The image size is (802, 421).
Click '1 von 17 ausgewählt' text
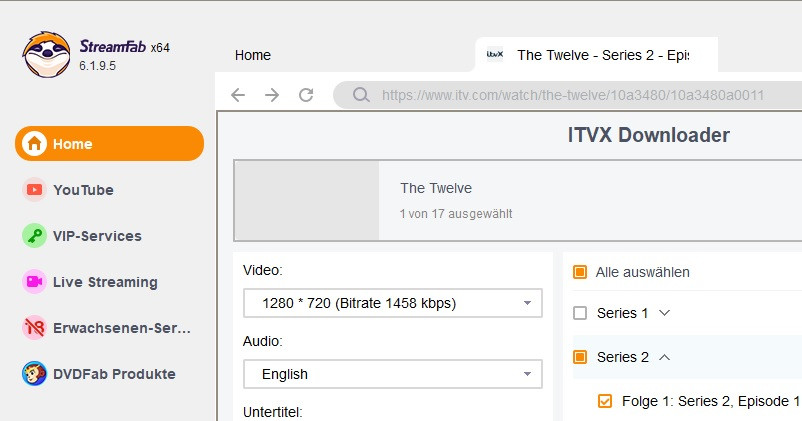coord(456,214)
